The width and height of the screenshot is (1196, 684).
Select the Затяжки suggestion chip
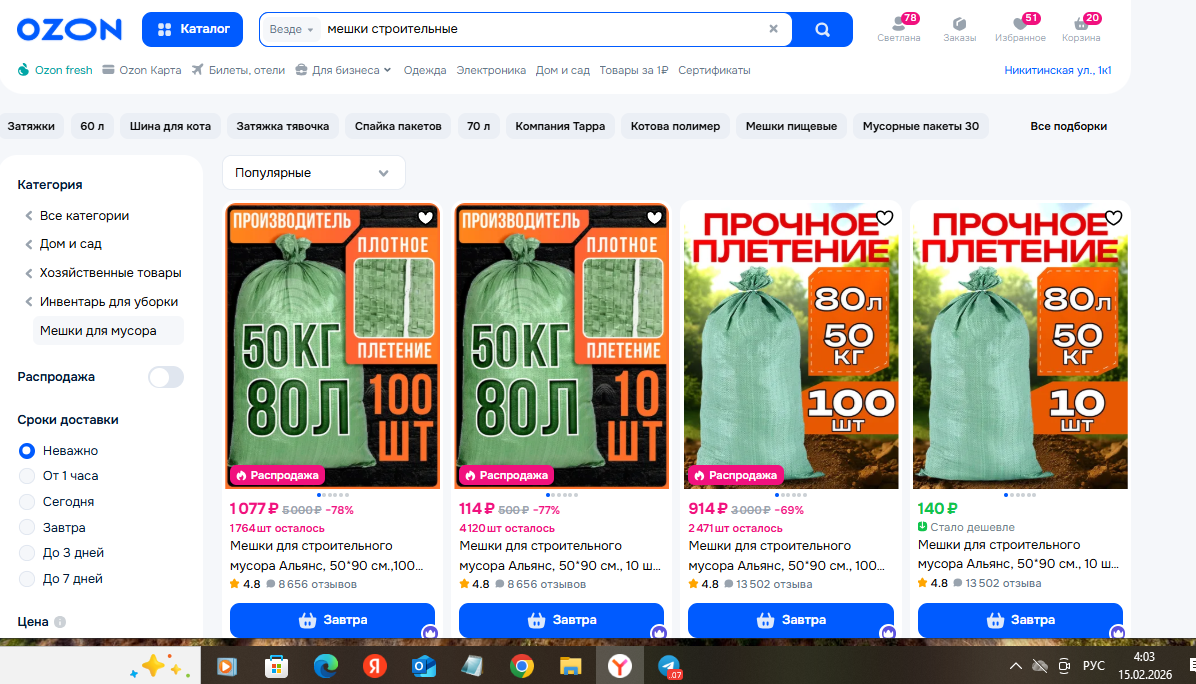click(31, 126)
